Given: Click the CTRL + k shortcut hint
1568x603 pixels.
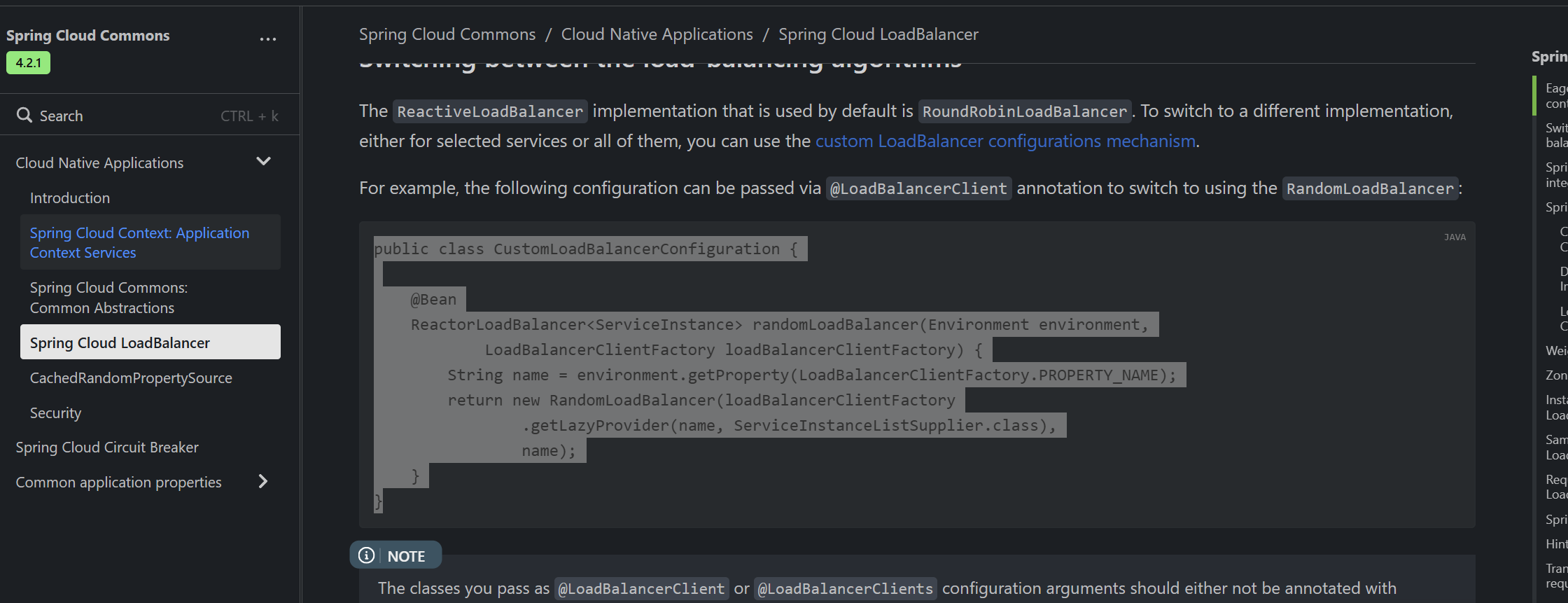Looking at the screenshot, I should [249, 116].
